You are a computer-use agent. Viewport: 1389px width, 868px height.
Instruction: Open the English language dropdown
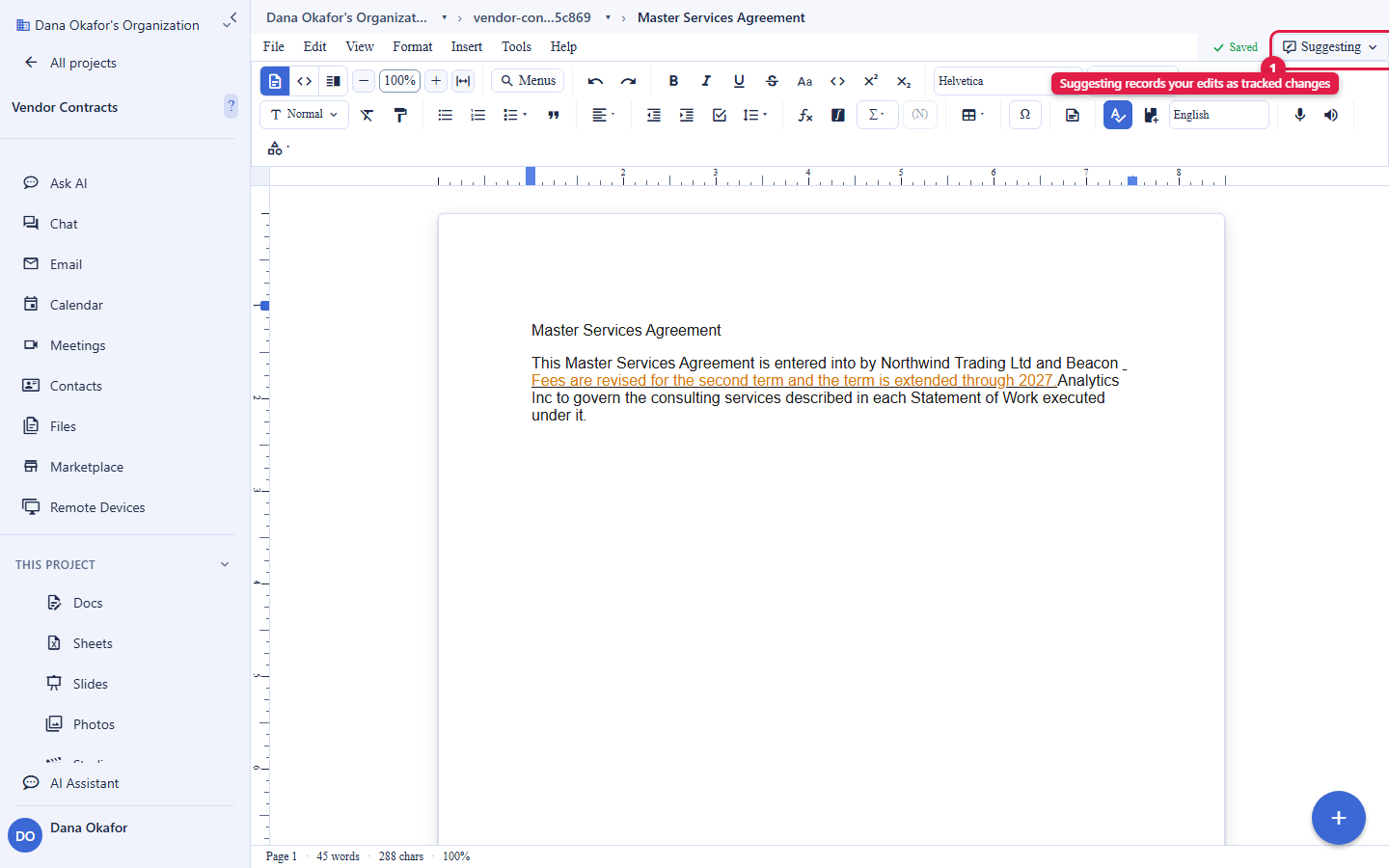pos(1219,115)
